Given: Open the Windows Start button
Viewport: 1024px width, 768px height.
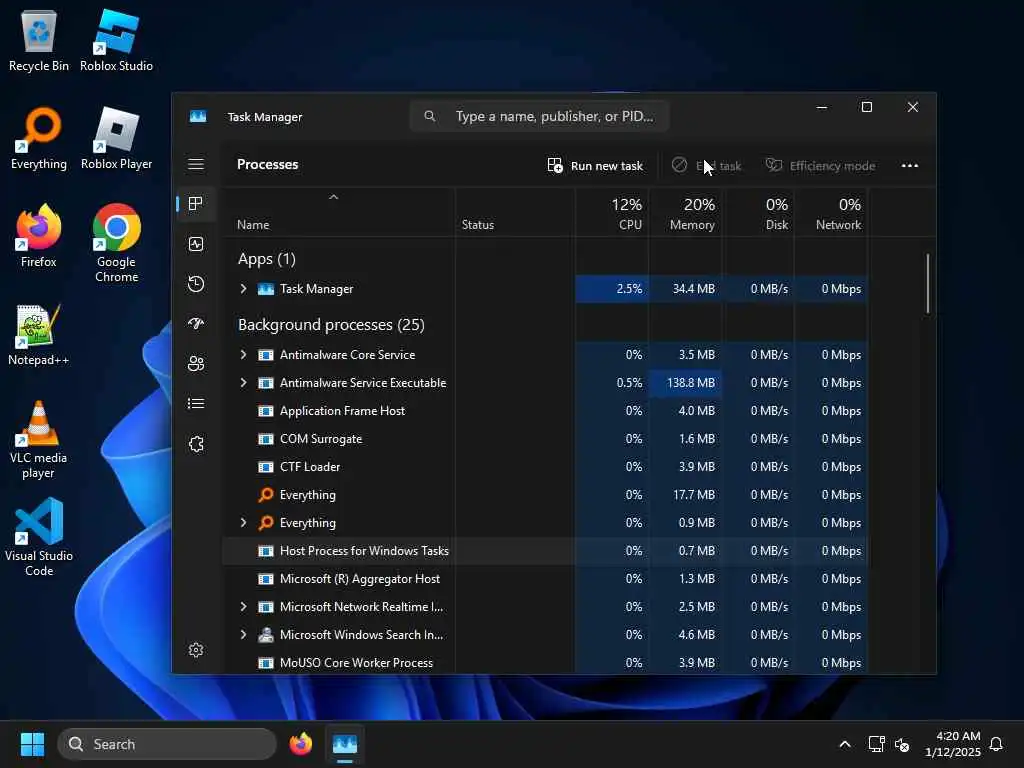Looking at the screenshot, I should pyautogui.click(x=32, y=744).
